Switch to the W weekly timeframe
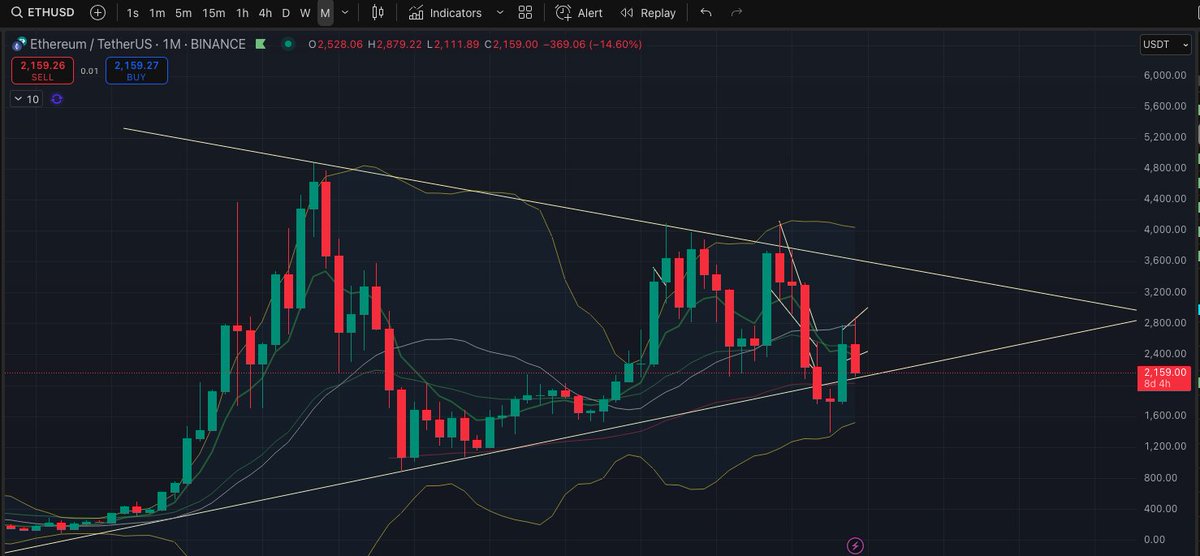This screenshot has width=1200, height=556. [x=305, y=13]
